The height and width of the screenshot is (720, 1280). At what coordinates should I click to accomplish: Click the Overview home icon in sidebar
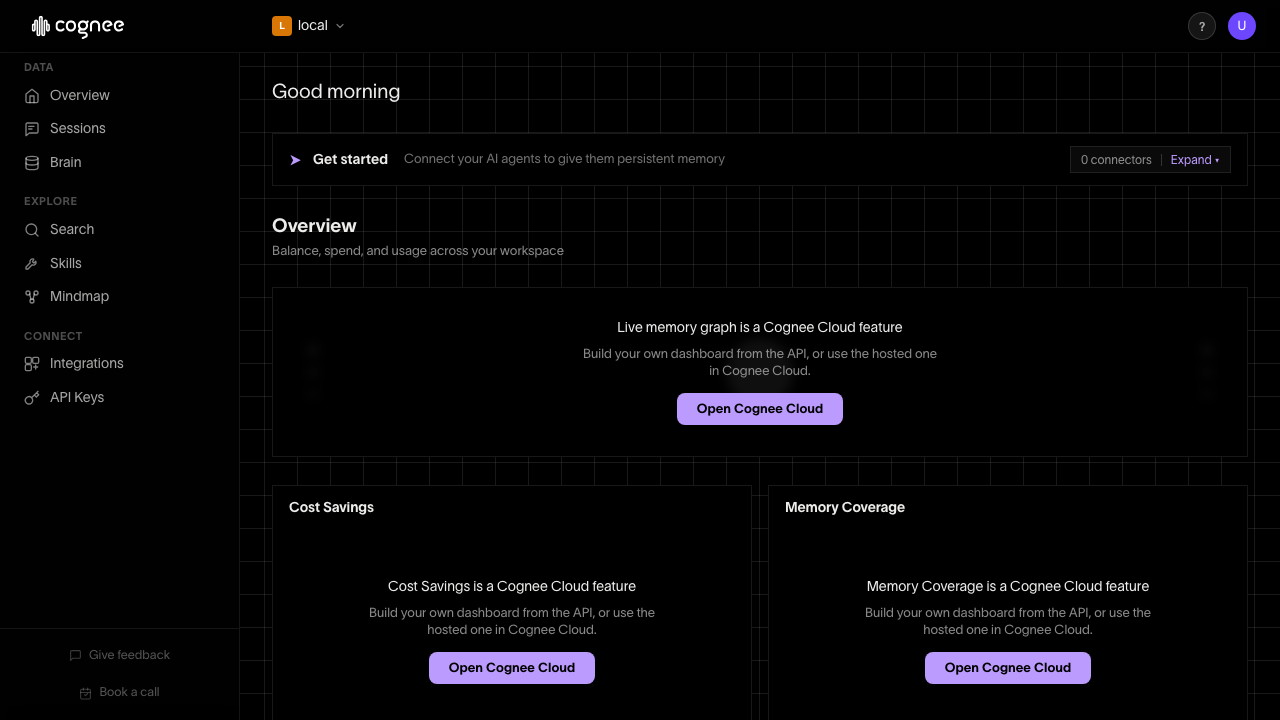pos(32,96)
